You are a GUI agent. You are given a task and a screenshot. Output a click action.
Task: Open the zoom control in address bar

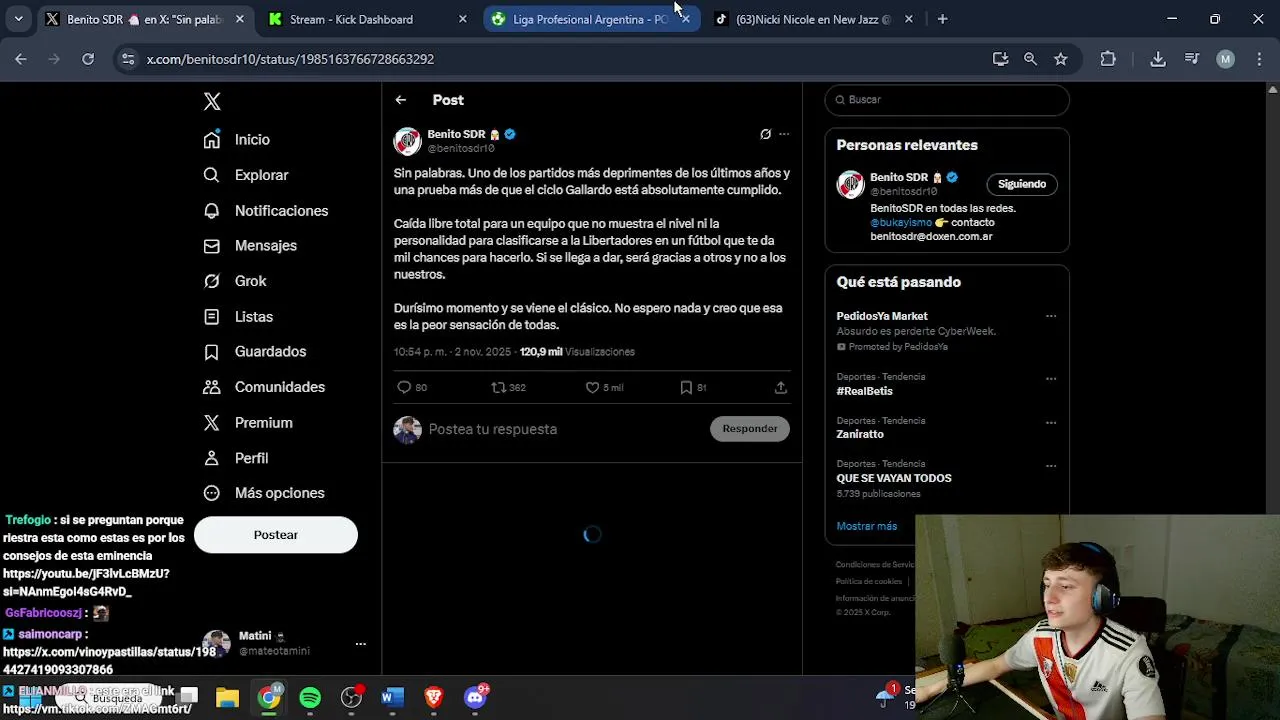click(1030, 59)
